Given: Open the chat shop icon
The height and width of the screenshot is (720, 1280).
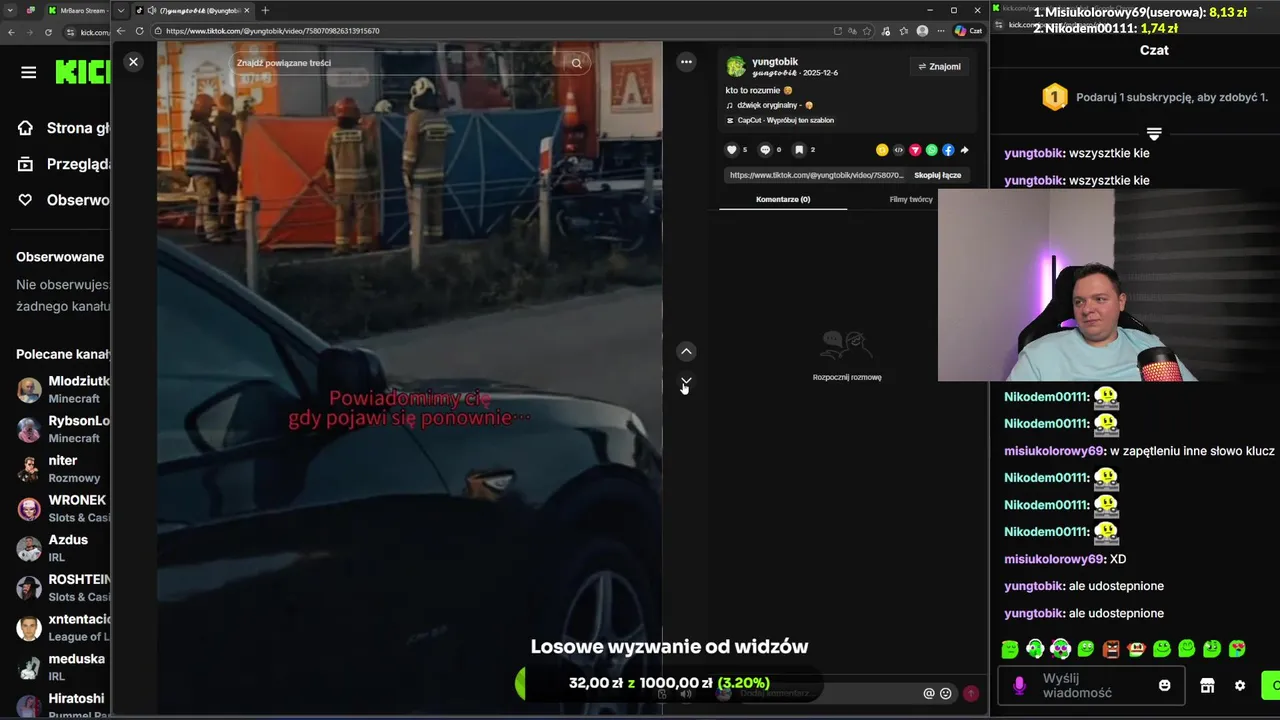Looking at the screenshot, I should (1207, 685).
